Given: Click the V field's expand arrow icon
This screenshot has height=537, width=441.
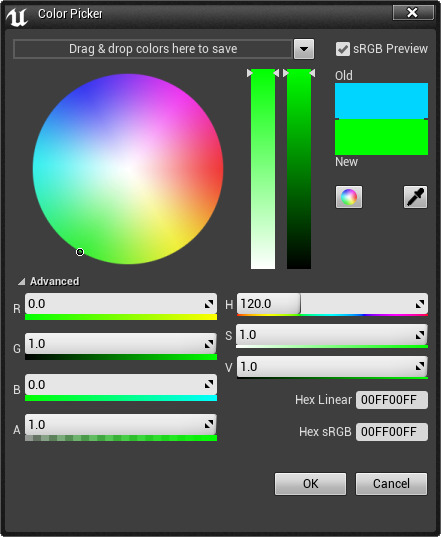Looking at the screenshot, I should [420, 366].
